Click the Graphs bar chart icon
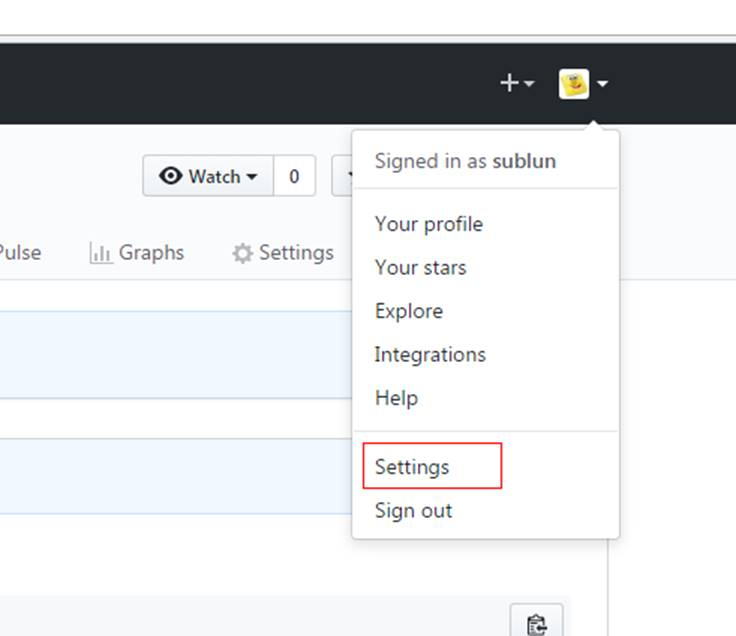The image size is (736, 636). click(100, 253)
